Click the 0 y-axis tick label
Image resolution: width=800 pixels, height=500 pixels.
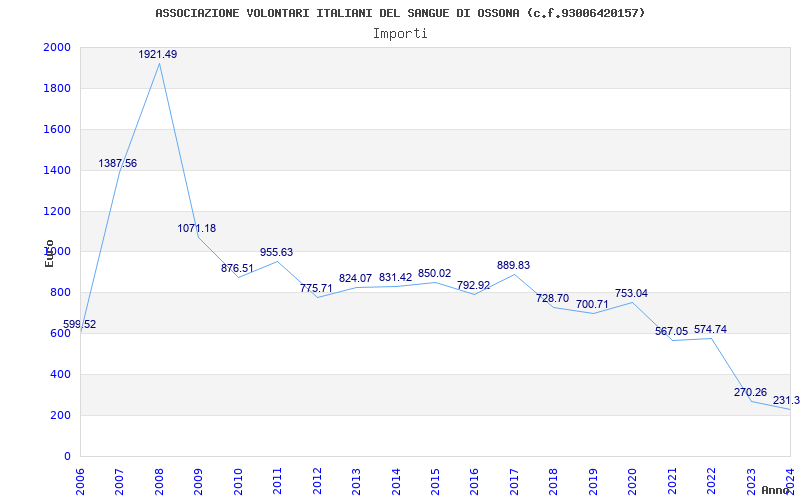click(67, 456)
